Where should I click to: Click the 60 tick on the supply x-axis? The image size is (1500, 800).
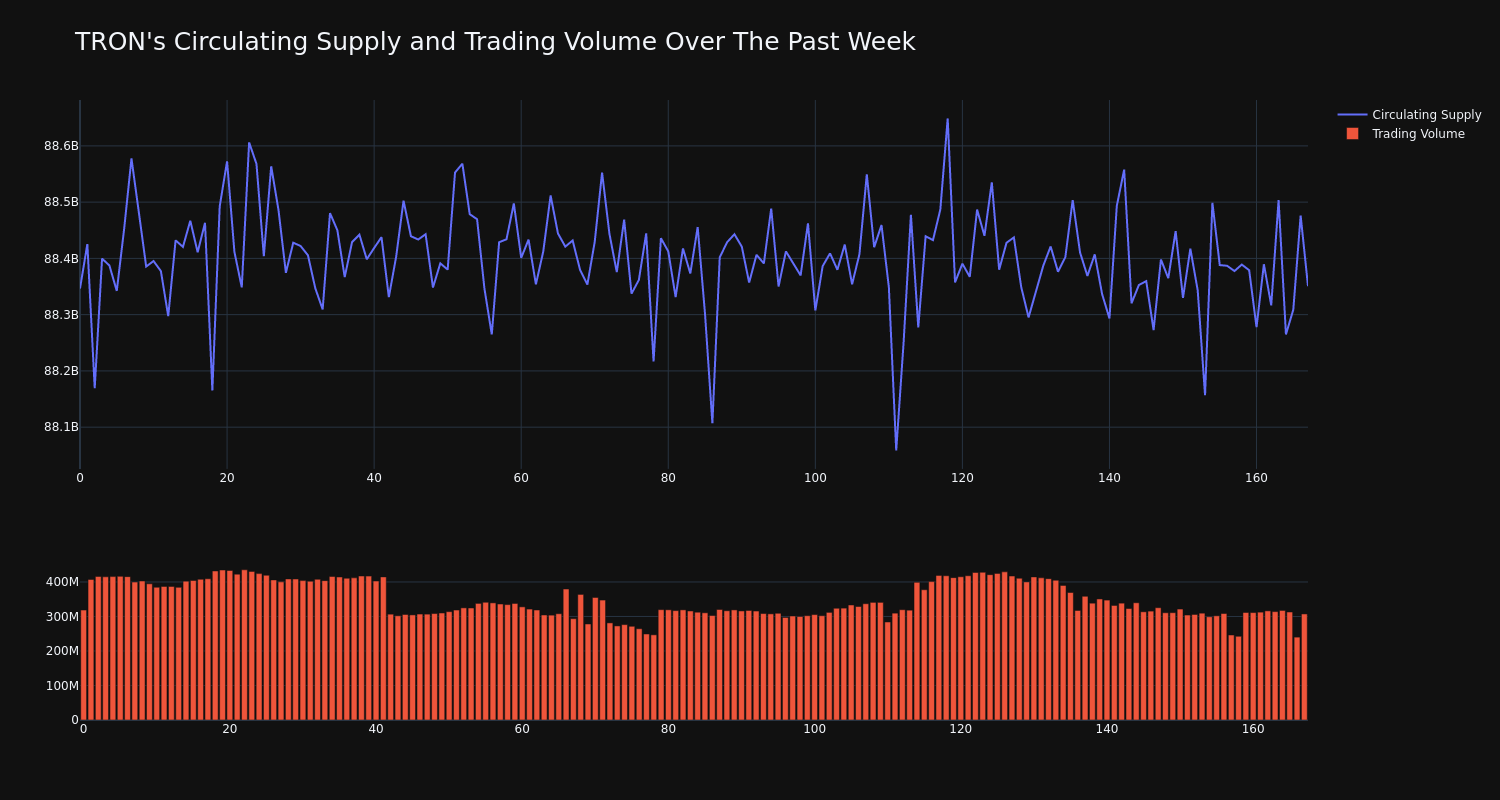tap(521, 478)
